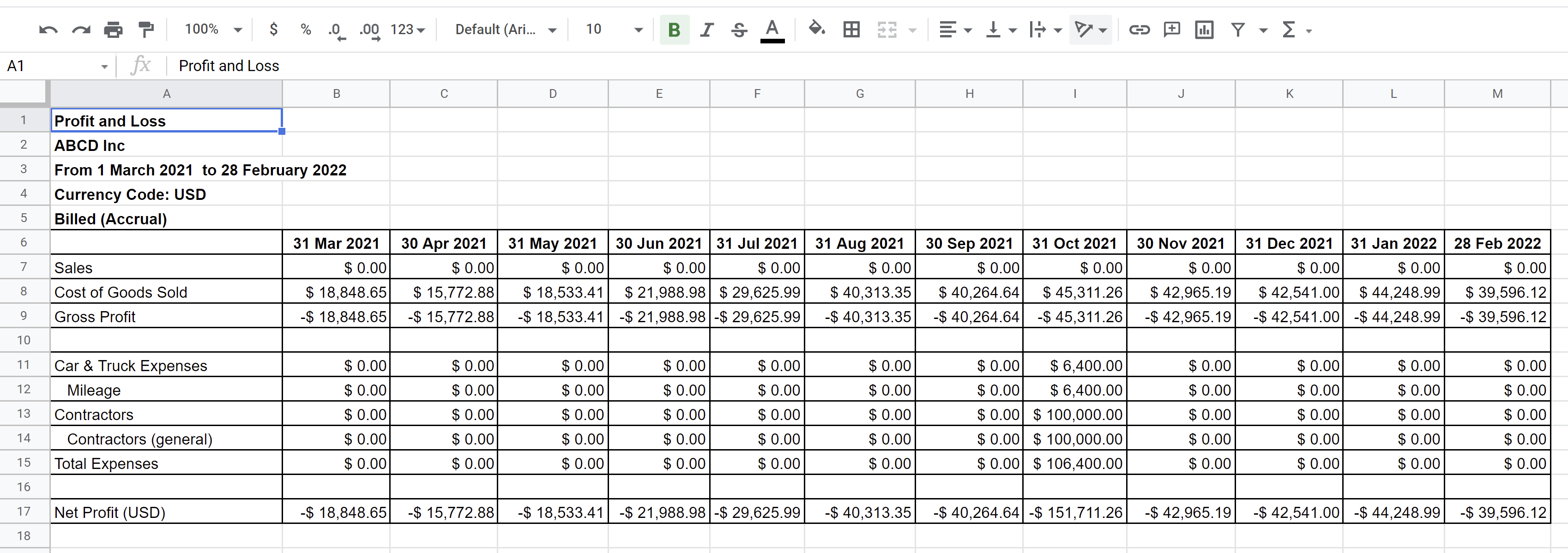Expand the merge cells dropdown arrow
This screenshot has height=553, width=1568.
pos(912,30)
